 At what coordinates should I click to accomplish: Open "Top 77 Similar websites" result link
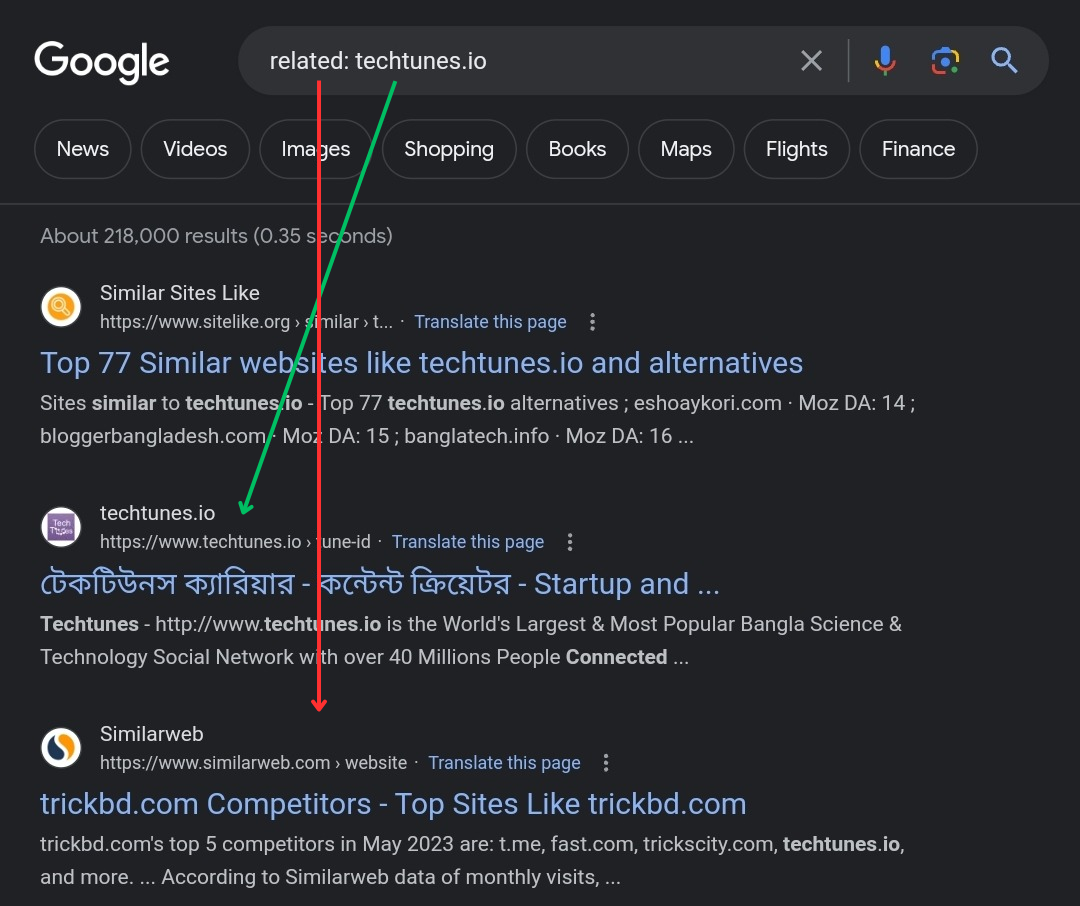pos(421,362)
